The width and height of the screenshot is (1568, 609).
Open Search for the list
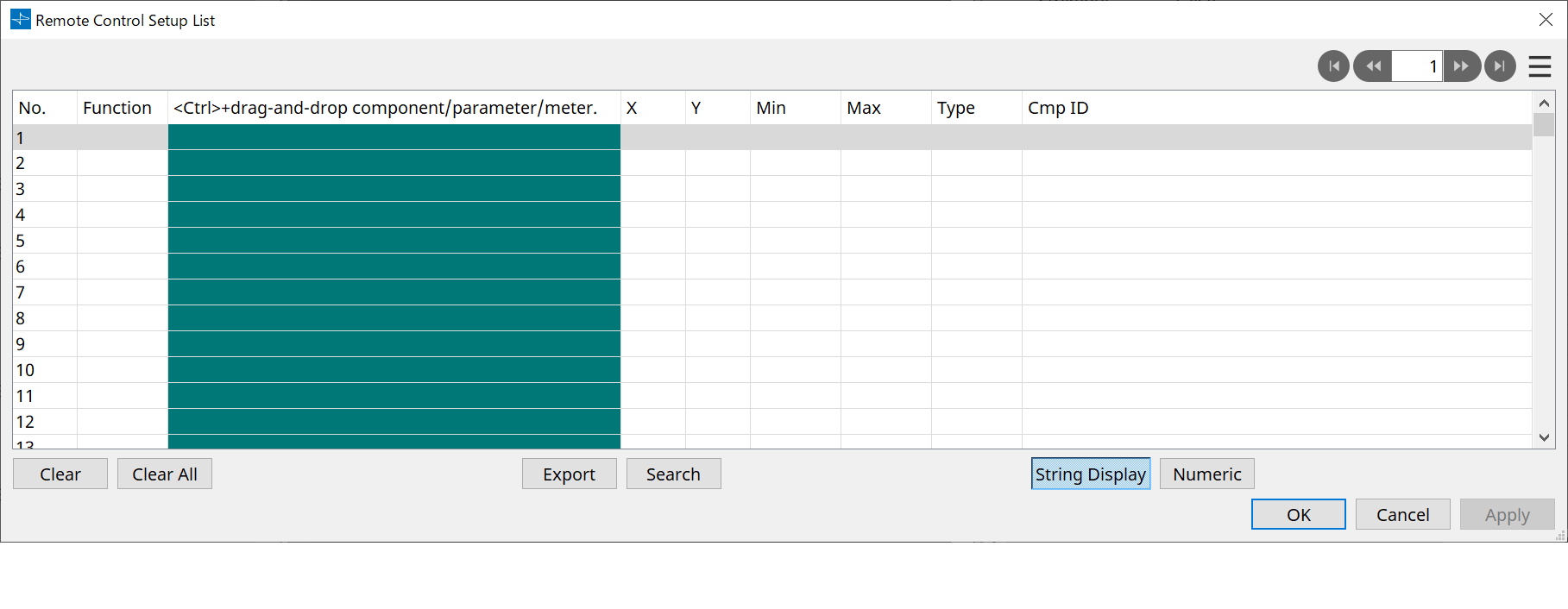pyautogui.click(x=673, y=474)
